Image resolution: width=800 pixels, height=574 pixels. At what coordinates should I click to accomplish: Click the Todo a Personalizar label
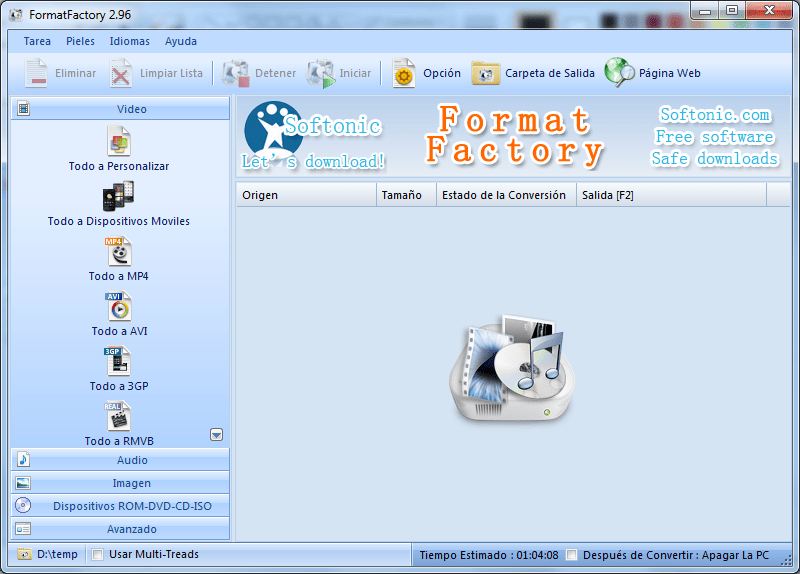(x=119, y=166)
